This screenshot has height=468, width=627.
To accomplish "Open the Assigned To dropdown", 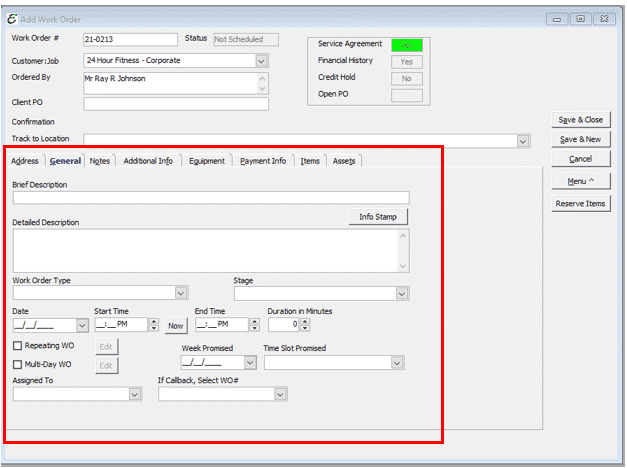I will click(x=135, y=394).
